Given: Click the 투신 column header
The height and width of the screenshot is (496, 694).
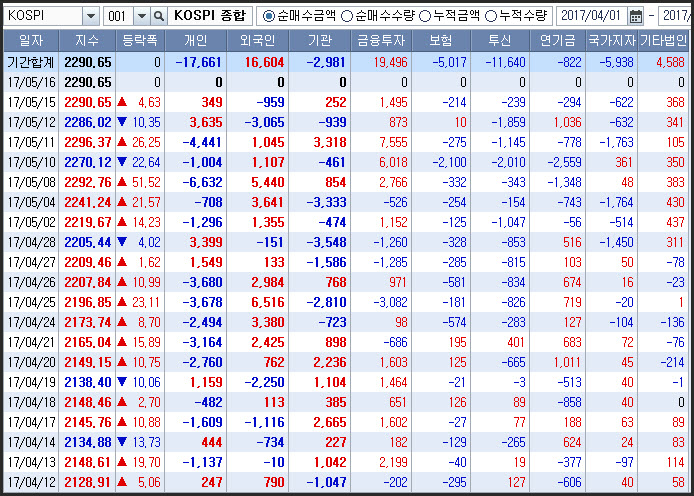Looking at the screenshot, I should pos(500,41).
